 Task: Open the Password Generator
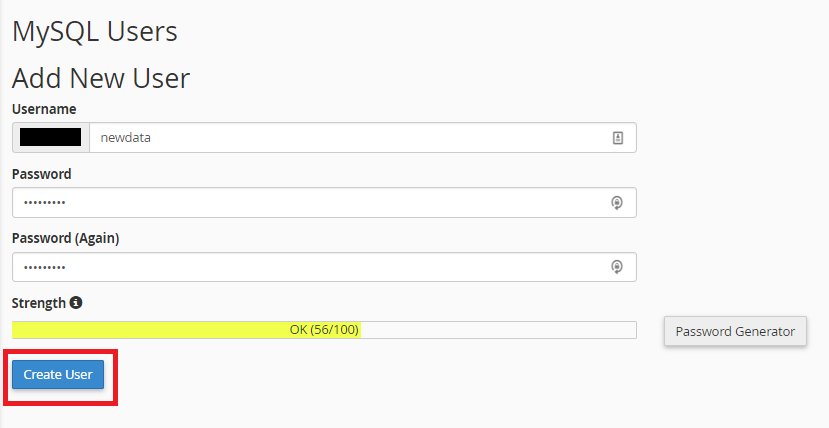tap(735, 331)
